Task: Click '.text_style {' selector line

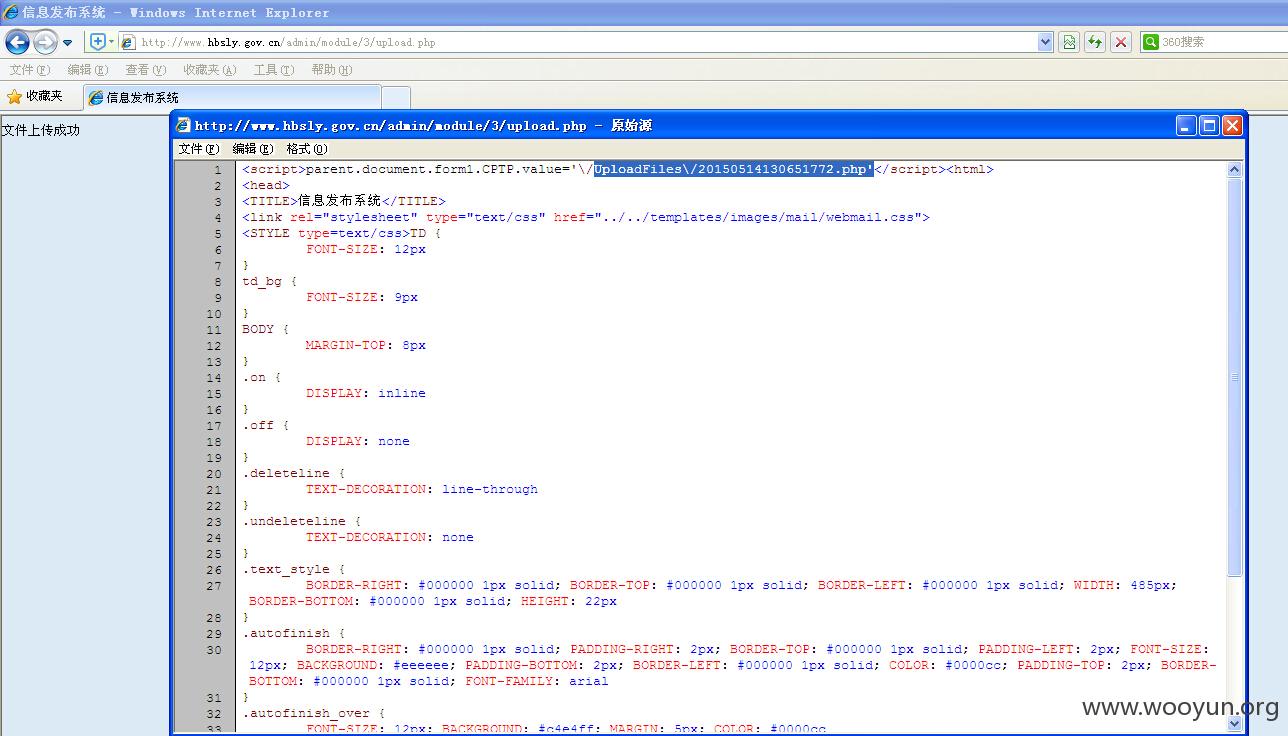Action: (x=293, y=569)
